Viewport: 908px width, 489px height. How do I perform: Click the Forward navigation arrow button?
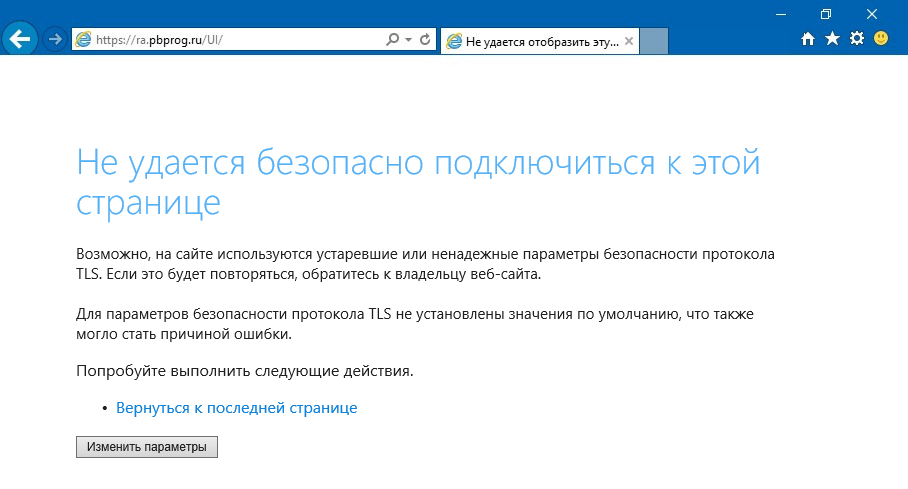[55, 39]
